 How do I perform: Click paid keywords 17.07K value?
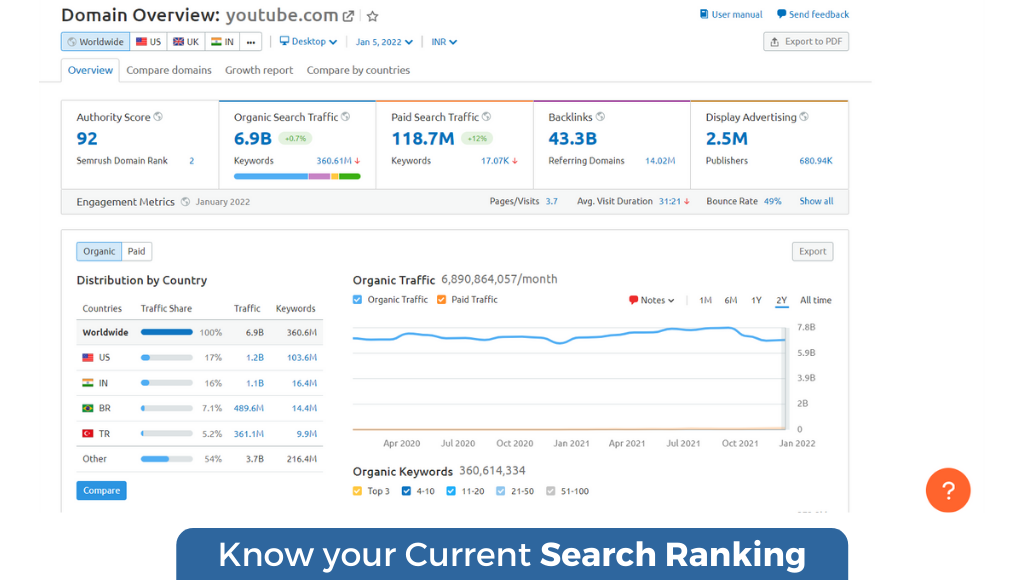click(x=495, y=161)
